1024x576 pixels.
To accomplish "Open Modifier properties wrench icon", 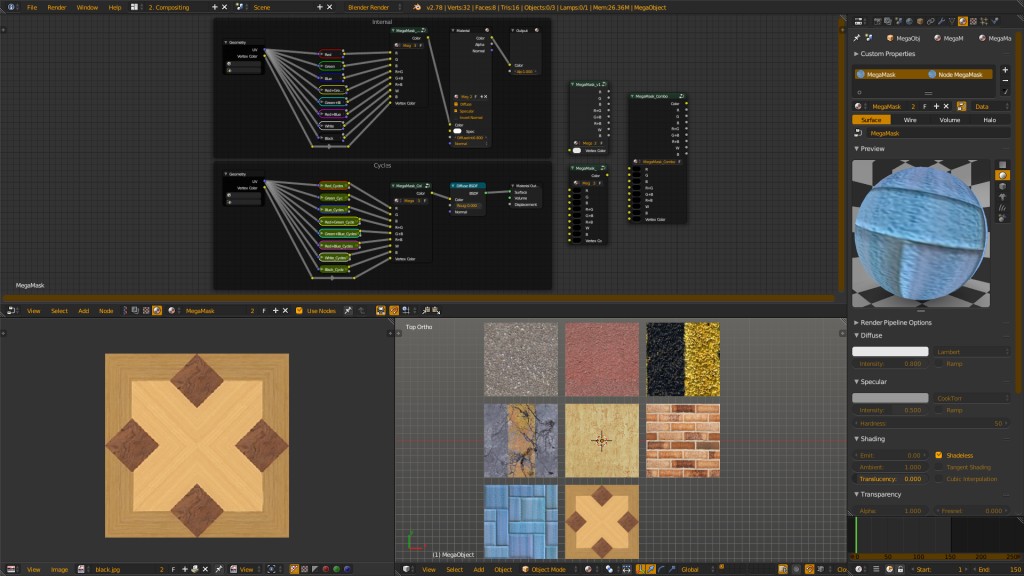I will click(x=940, y=18).
